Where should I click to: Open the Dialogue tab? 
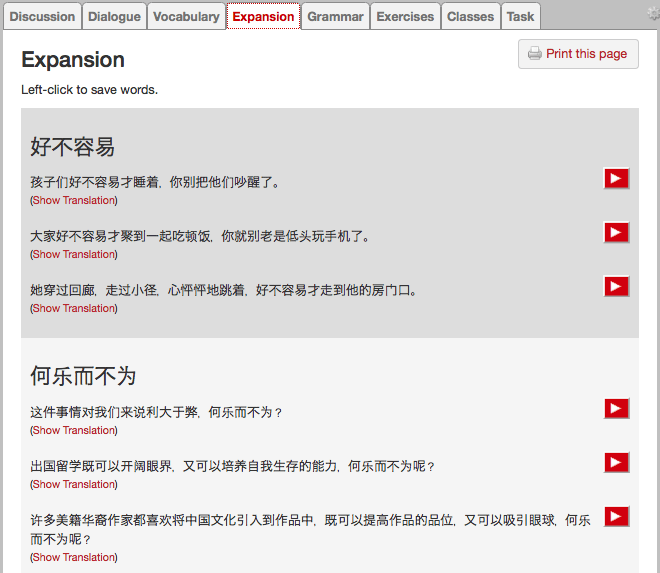click(114, 16)
